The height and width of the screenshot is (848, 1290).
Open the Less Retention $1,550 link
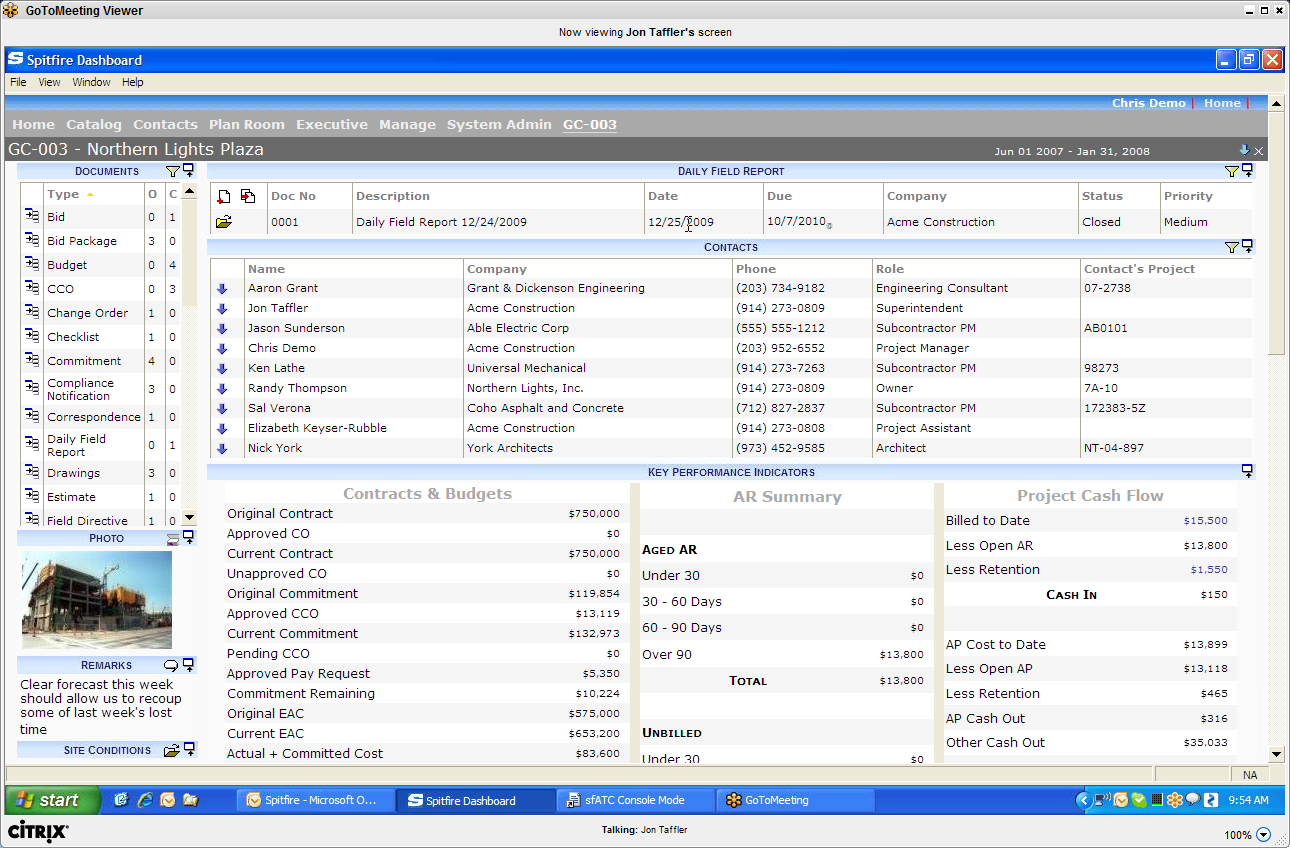click(x=1209, y=570)
